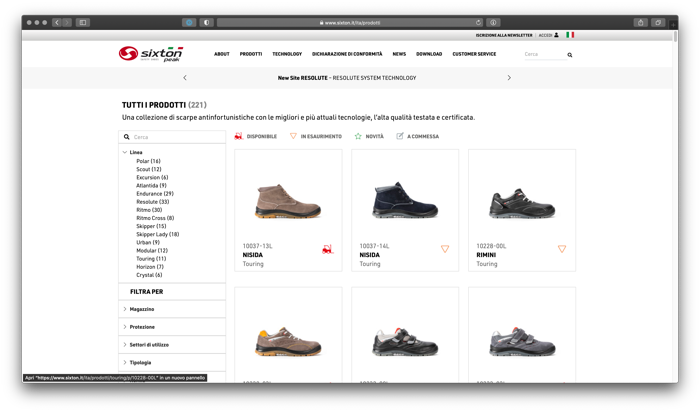
Task: Filter by Scout (12) line
Action: click(149, 169)
